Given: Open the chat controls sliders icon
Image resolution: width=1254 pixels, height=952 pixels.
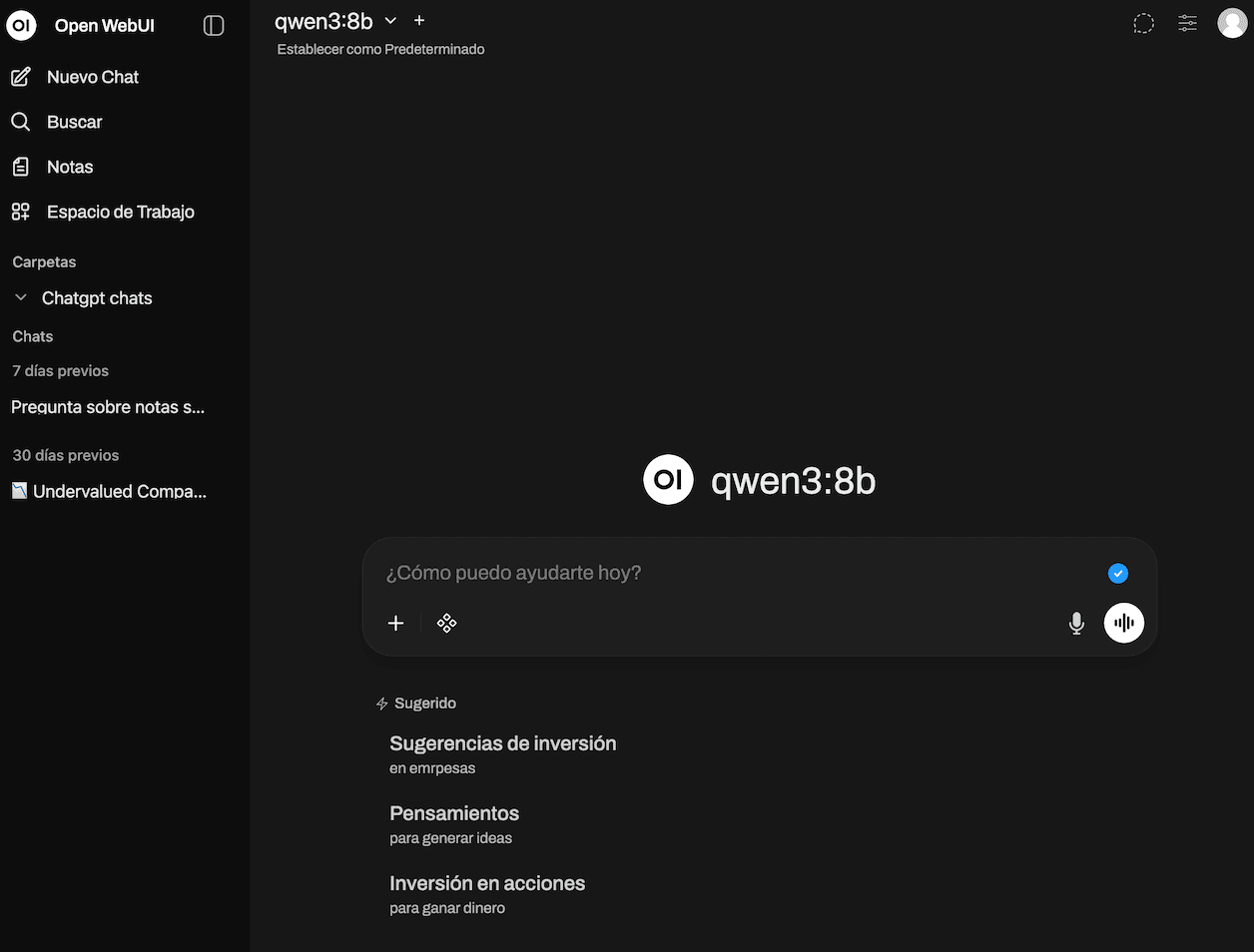Looking at the screenshot, I should point(1187,24).
